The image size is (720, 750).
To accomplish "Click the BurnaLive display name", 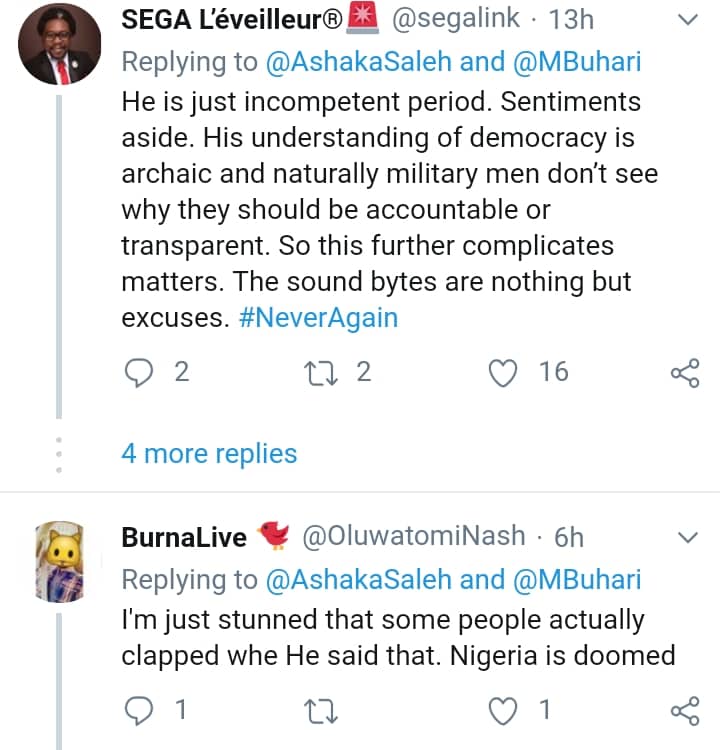I will [184, 537].
